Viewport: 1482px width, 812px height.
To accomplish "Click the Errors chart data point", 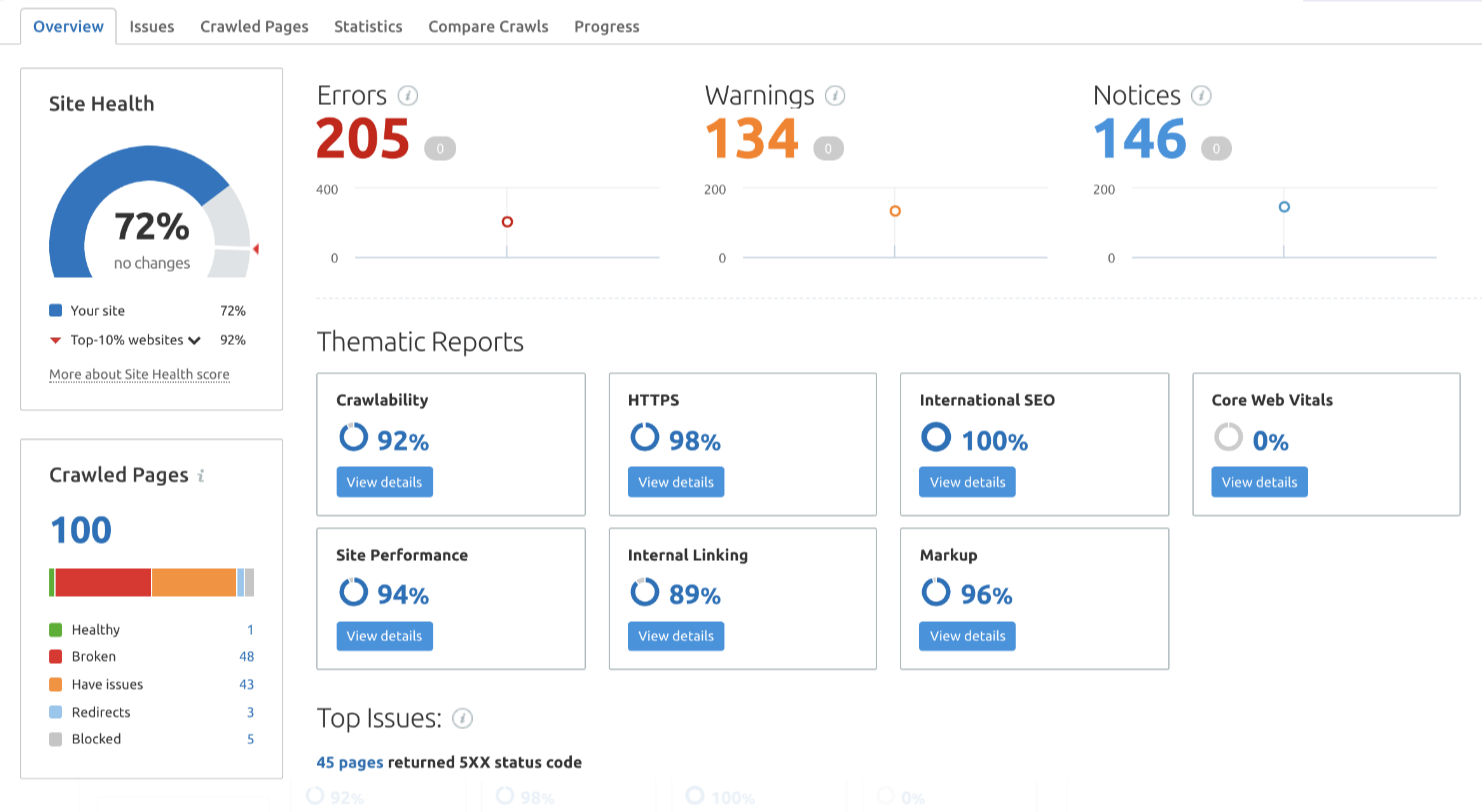I will (507, 222).
